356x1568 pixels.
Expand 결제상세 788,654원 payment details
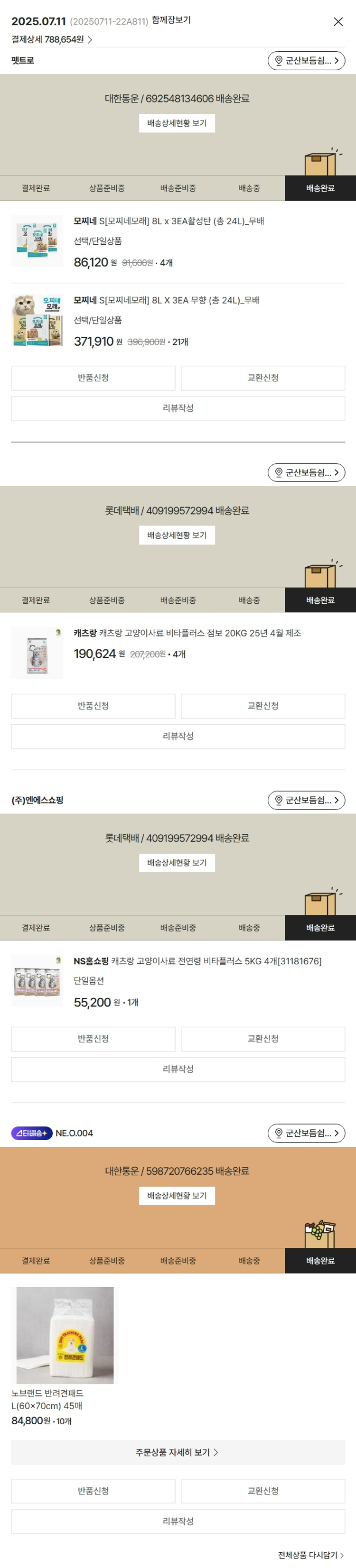(52, 39)
